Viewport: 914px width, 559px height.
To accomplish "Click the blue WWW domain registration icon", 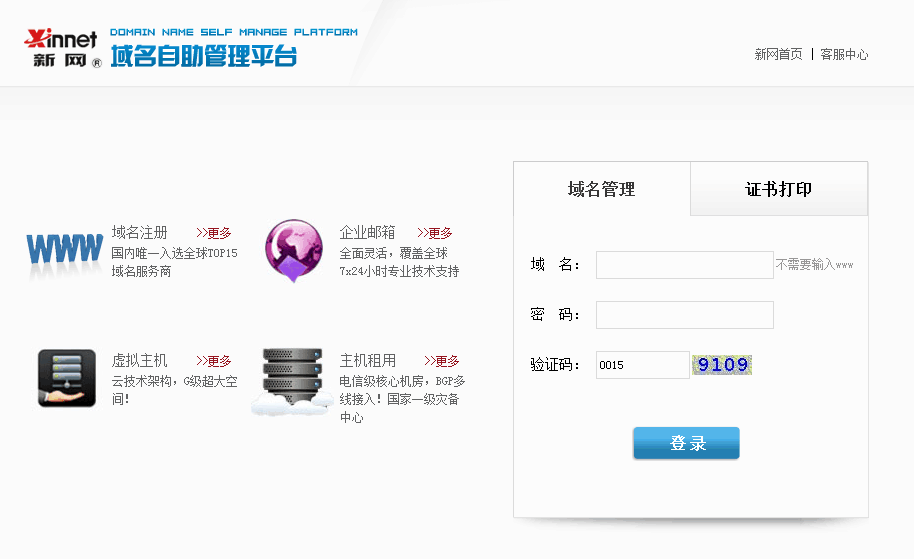I will coord(64,248).
